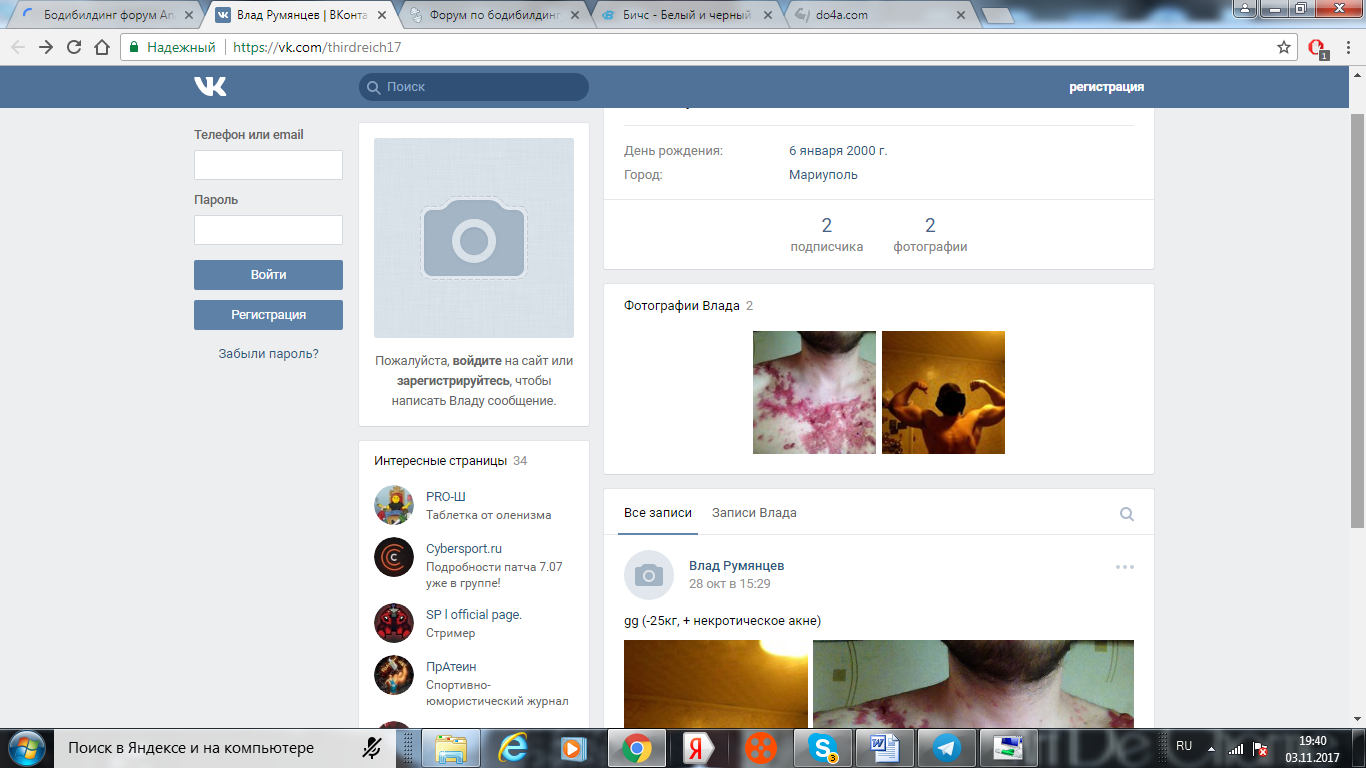The height and width of the screenshot is (768, 1366).
Task: Focus the Пароль input field
Action: coord(268,230)
